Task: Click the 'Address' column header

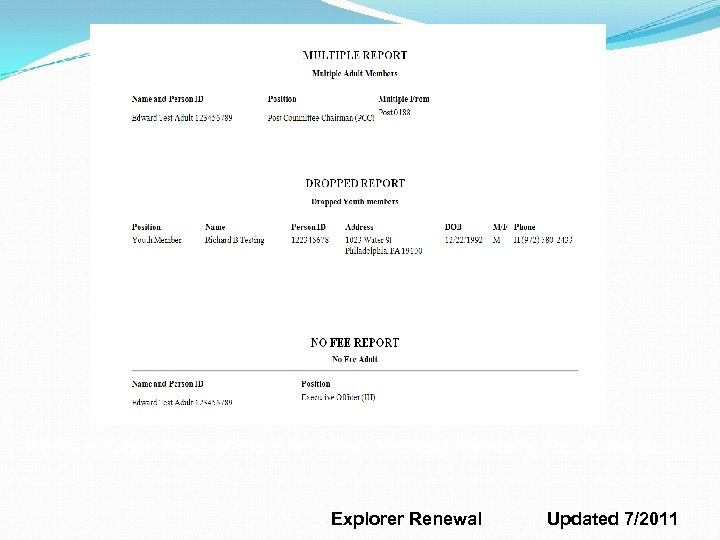Action: (x=359, y=227)
